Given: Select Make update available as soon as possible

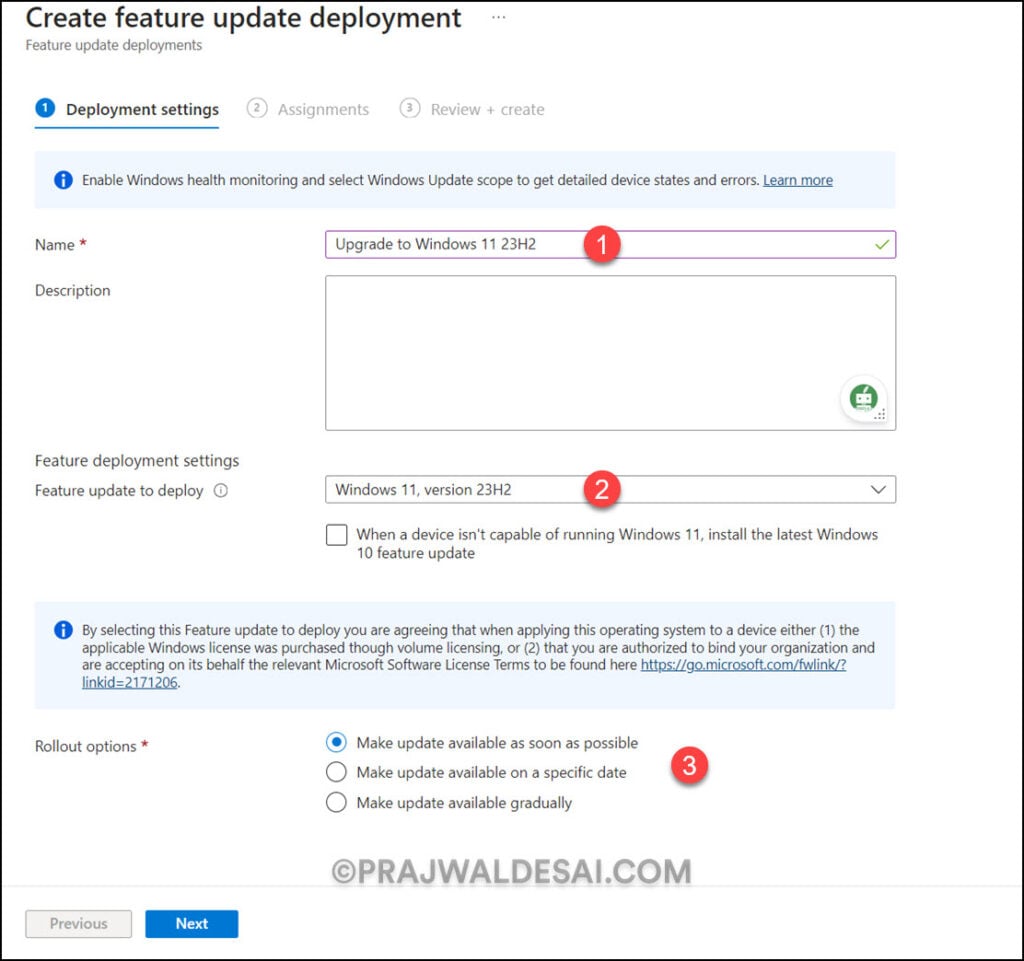Looking at the screenshot, I should tap(336, 742).
